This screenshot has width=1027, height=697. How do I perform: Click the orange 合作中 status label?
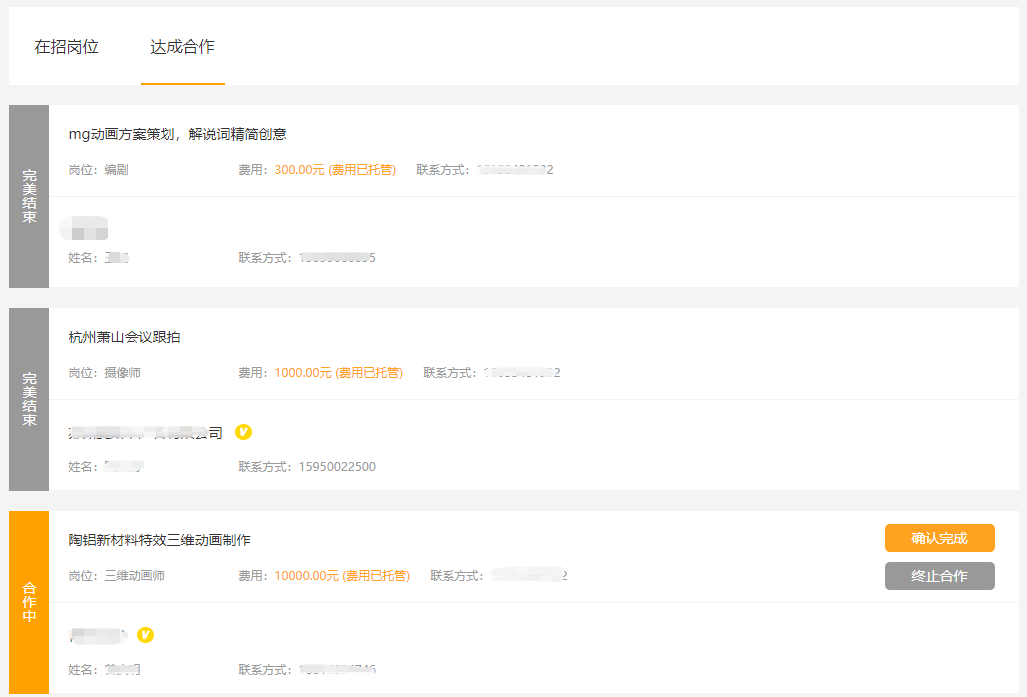[29, 602]
